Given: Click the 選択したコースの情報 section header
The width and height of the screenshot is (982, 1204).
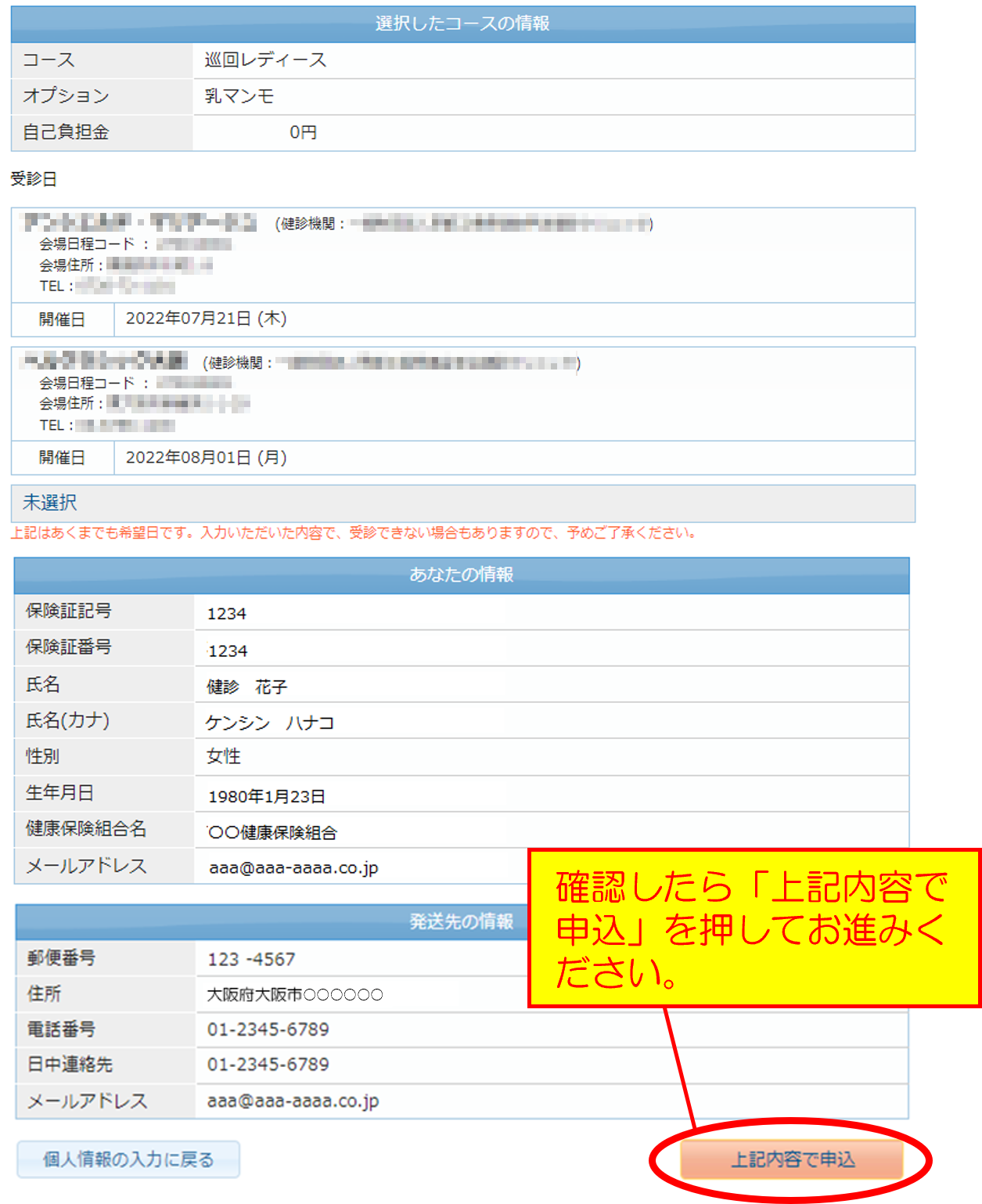Looking at the screenshot, I should (462, 23).
